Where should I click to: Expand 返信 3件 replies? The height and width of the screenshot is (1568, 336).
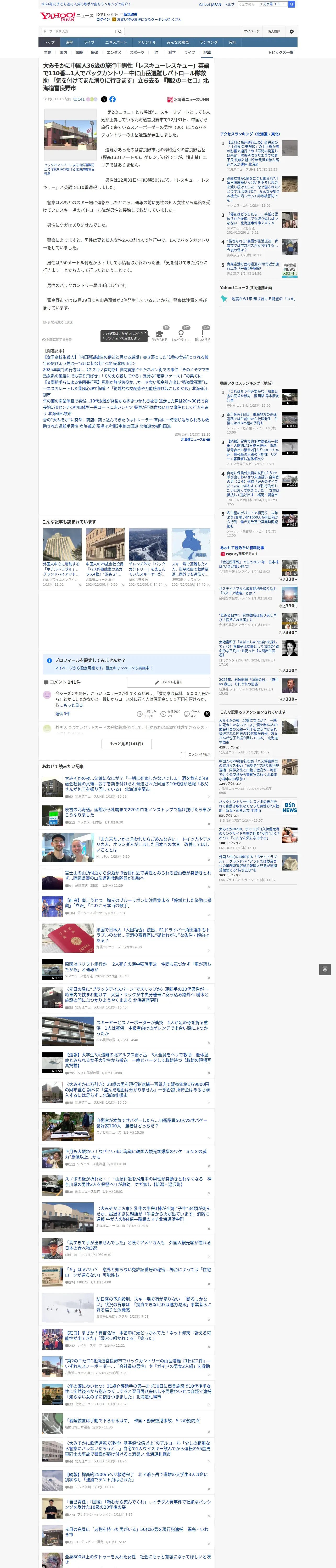click(x=62, y=713)
